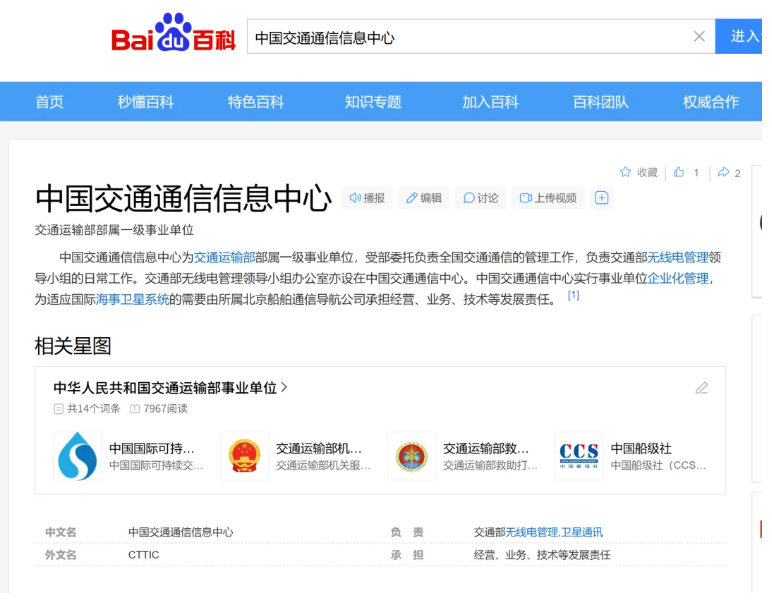Open the 权威合作 nav tab
The width and height of the screenshot is (772, 609).
click(x=711, y=102)
